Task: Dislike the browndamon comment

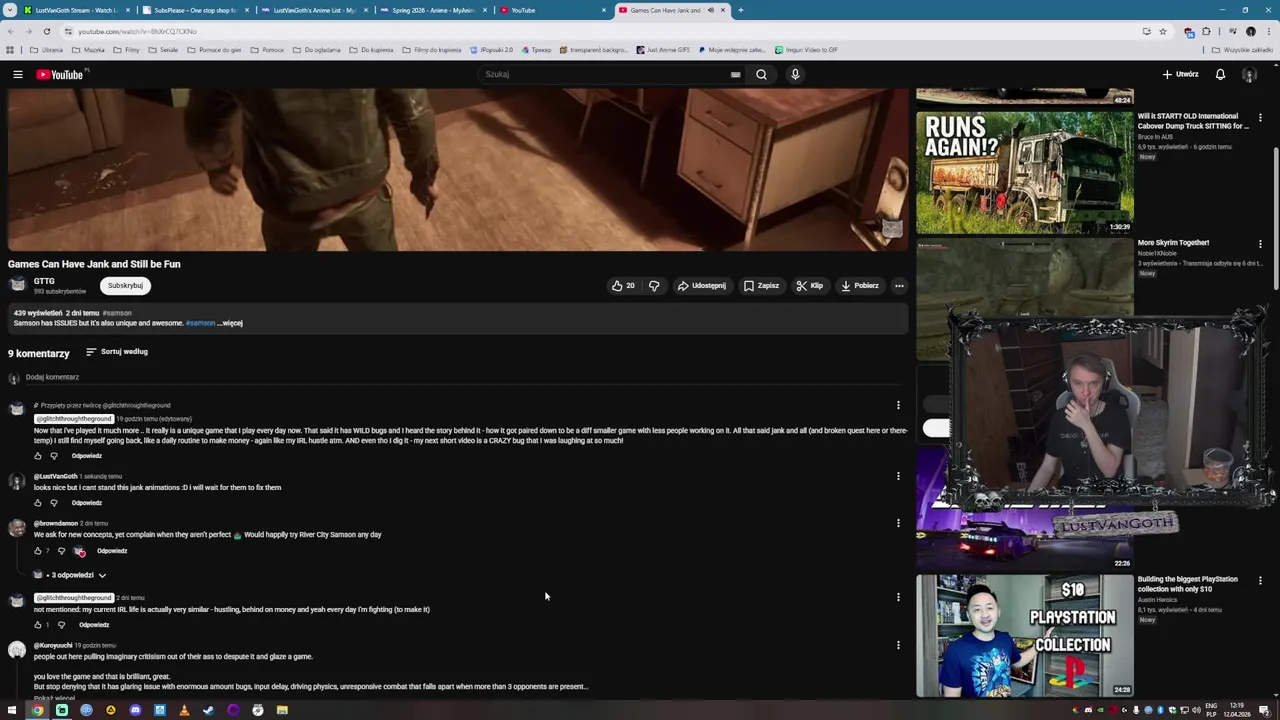Action: [61, 551]
